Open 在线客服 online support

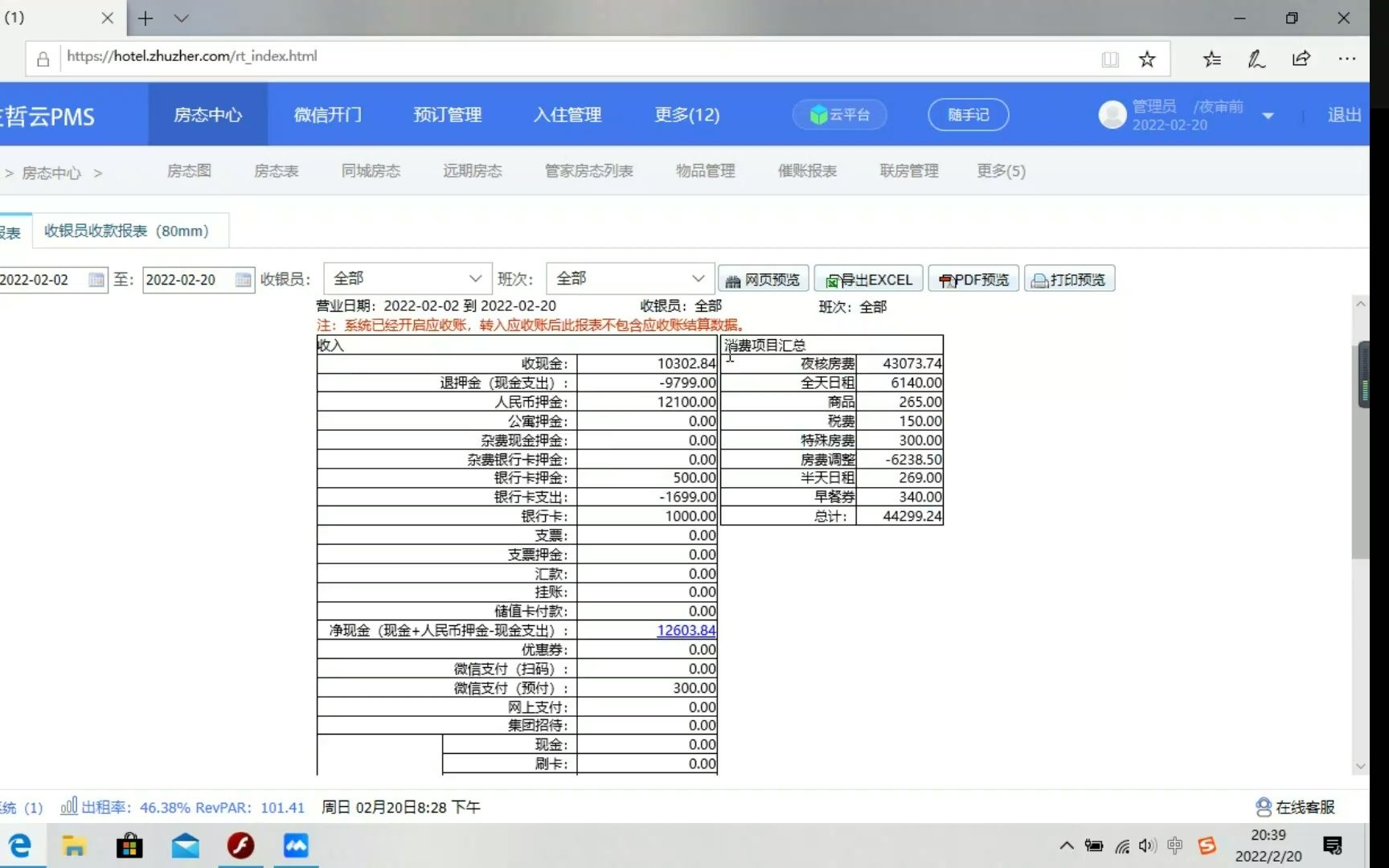tap(1295, 807)
